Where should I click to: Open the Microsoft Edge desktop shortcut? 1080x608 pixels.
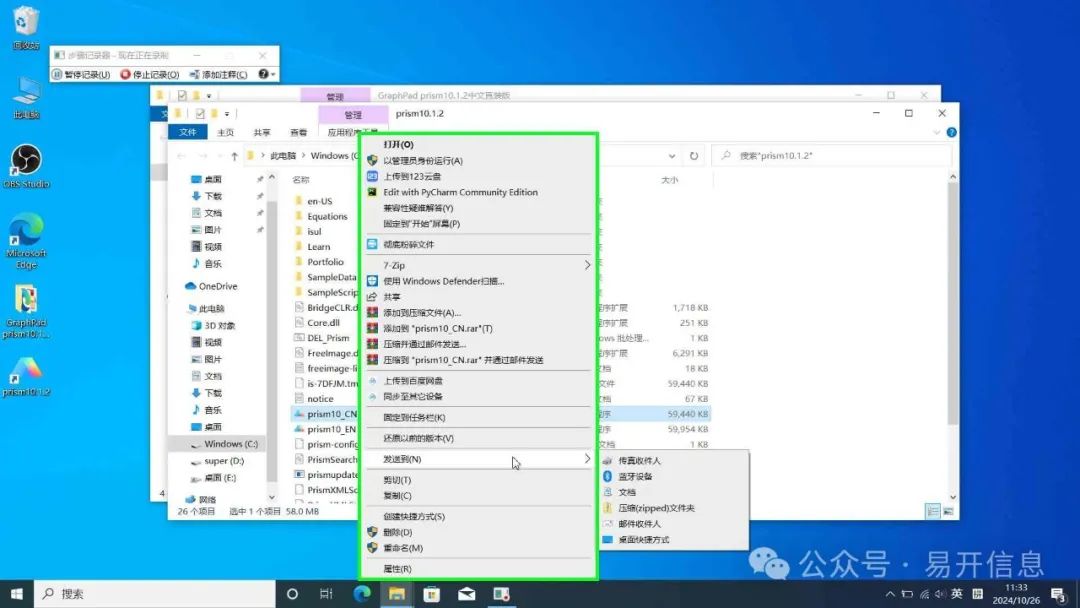click(25, 240)
